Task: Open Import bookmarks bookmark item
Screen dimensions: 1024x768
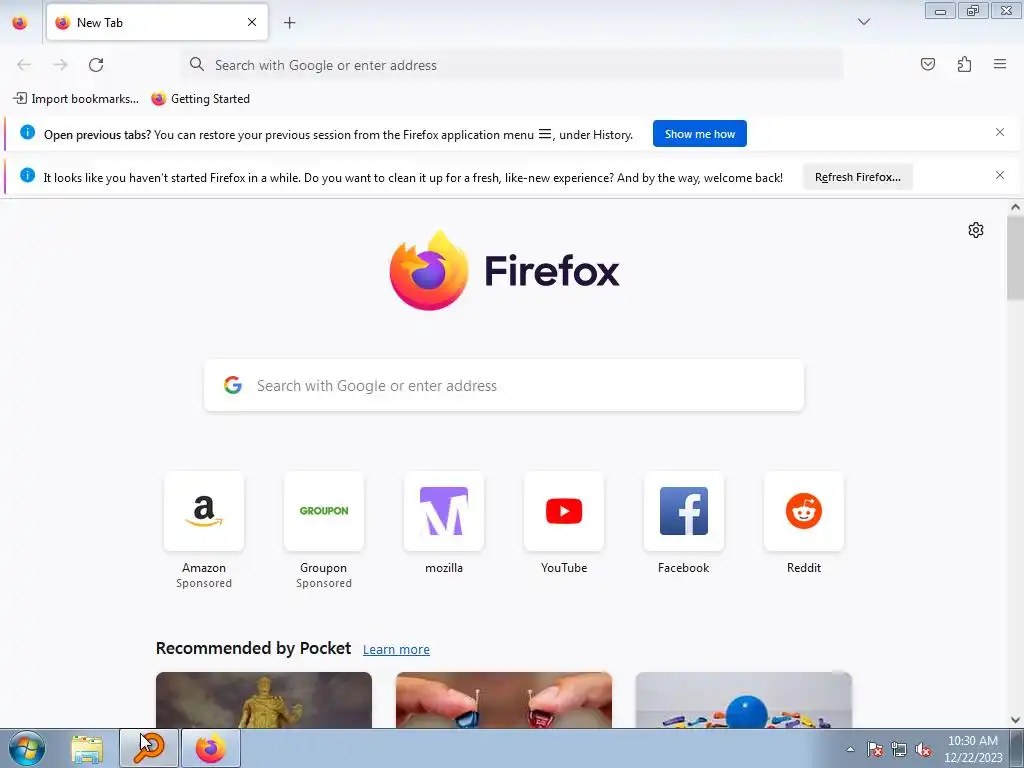Action: 76,99
